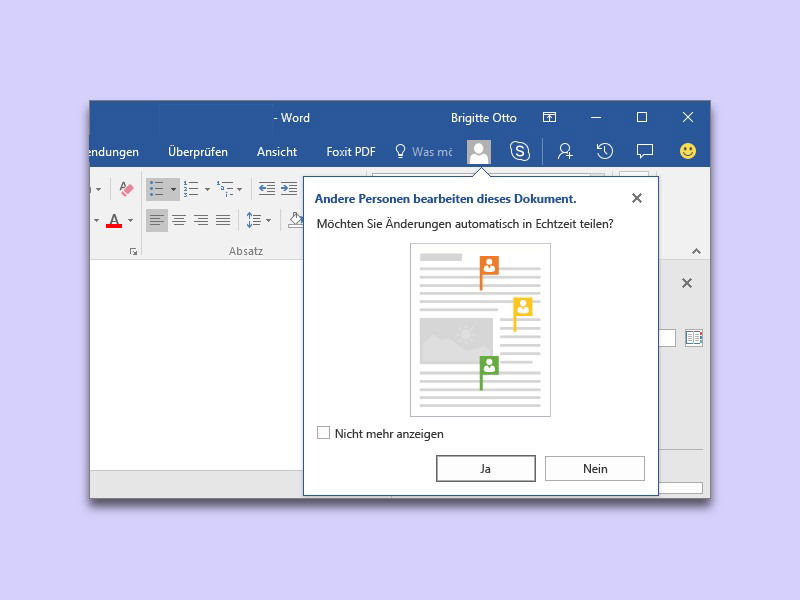Apply the red font color swatch

113,221
